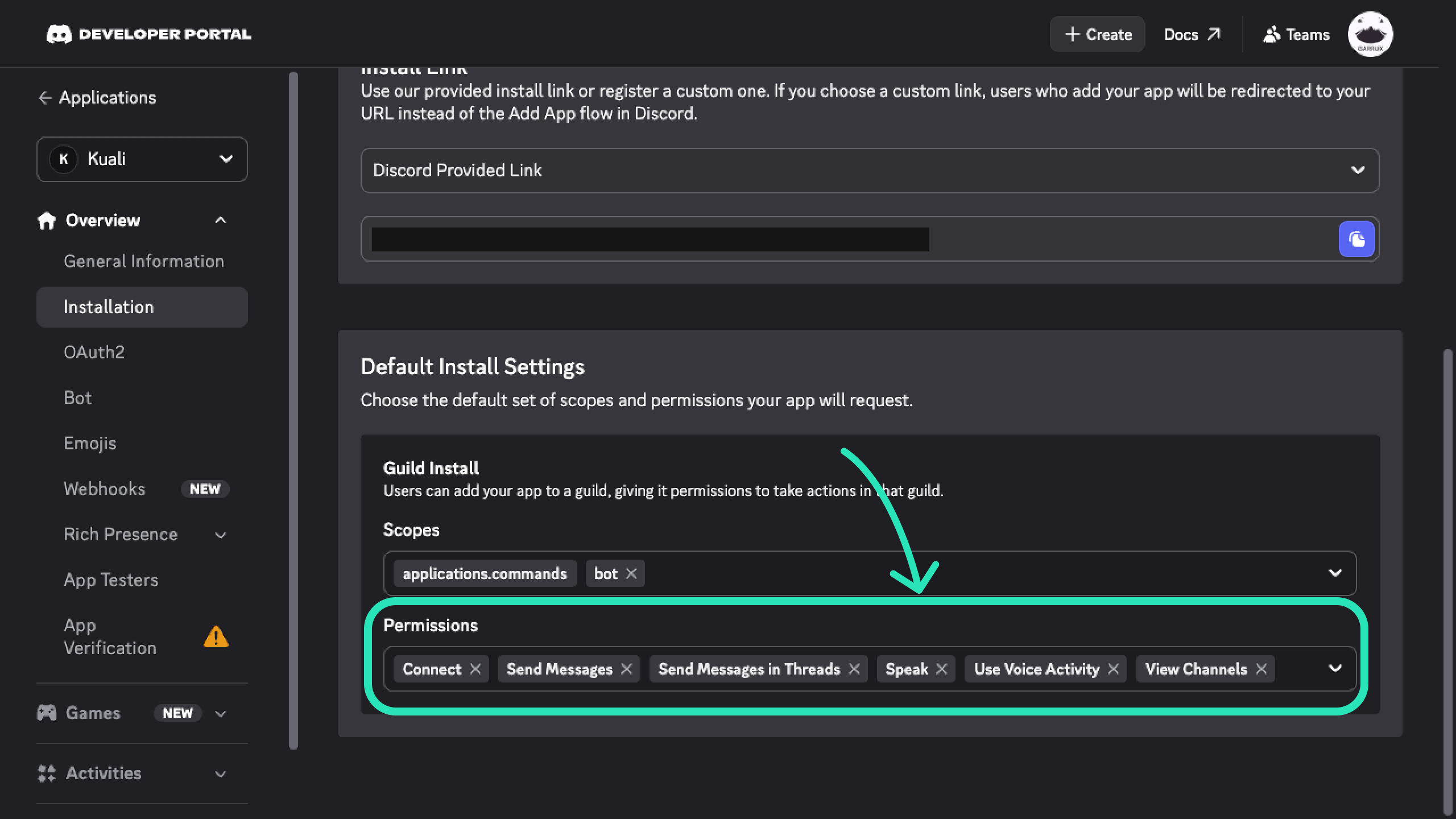This screenshot has height=819, width=1456.
Task: Open the Docs external link
Action: tap(1192, 34)
